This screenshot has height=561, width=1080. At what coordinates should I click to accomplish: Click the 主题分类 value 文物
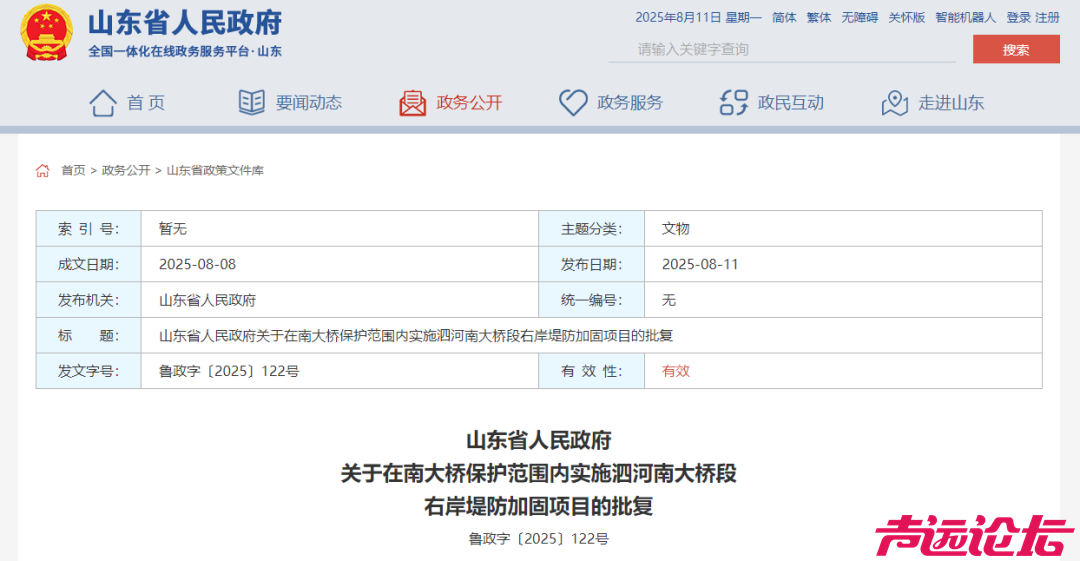675,229
